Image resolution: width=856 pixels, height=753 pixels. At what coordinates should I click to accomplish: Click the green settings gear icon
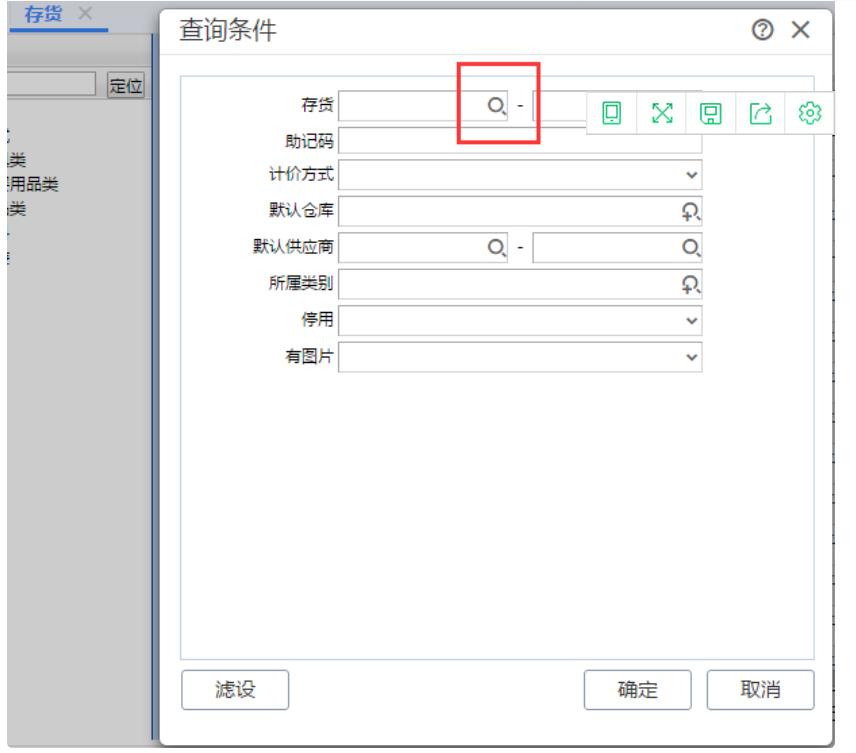pyautogui.click(x=811, y=113)
